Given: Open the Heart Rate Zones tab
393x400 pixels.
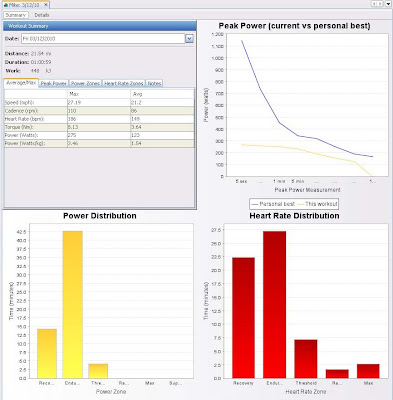Looking at the screenshot, I should click(124, 83).
